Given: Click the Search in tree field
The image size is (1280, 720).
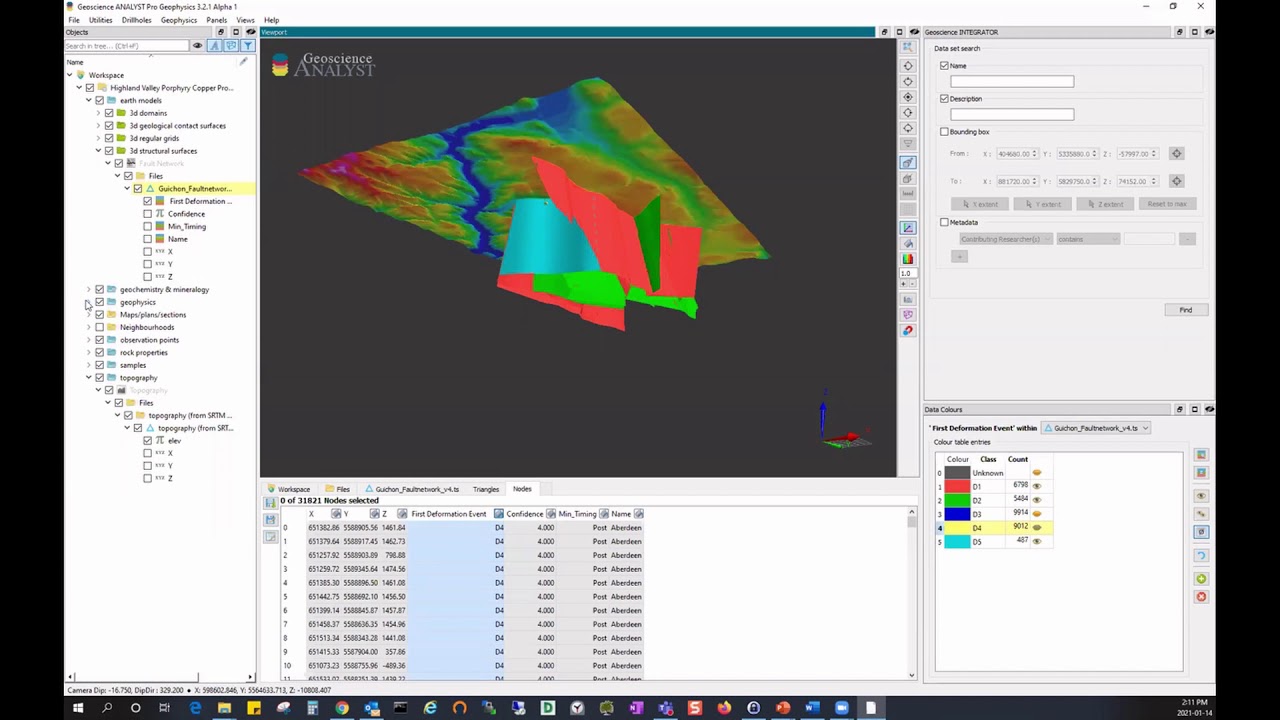Looking at the screenshot, I should click(x=127, y=46).
